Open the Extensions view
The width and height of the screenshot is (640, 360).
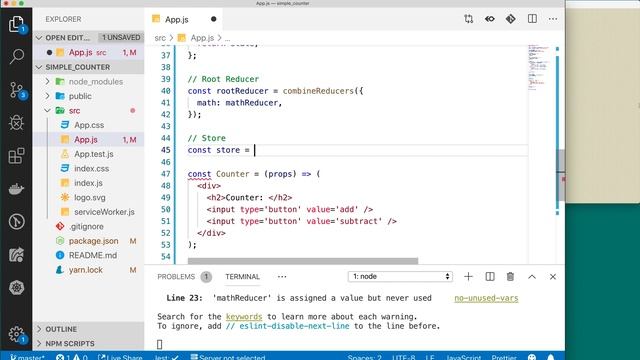pyautogui.click(x=16, y=156)
